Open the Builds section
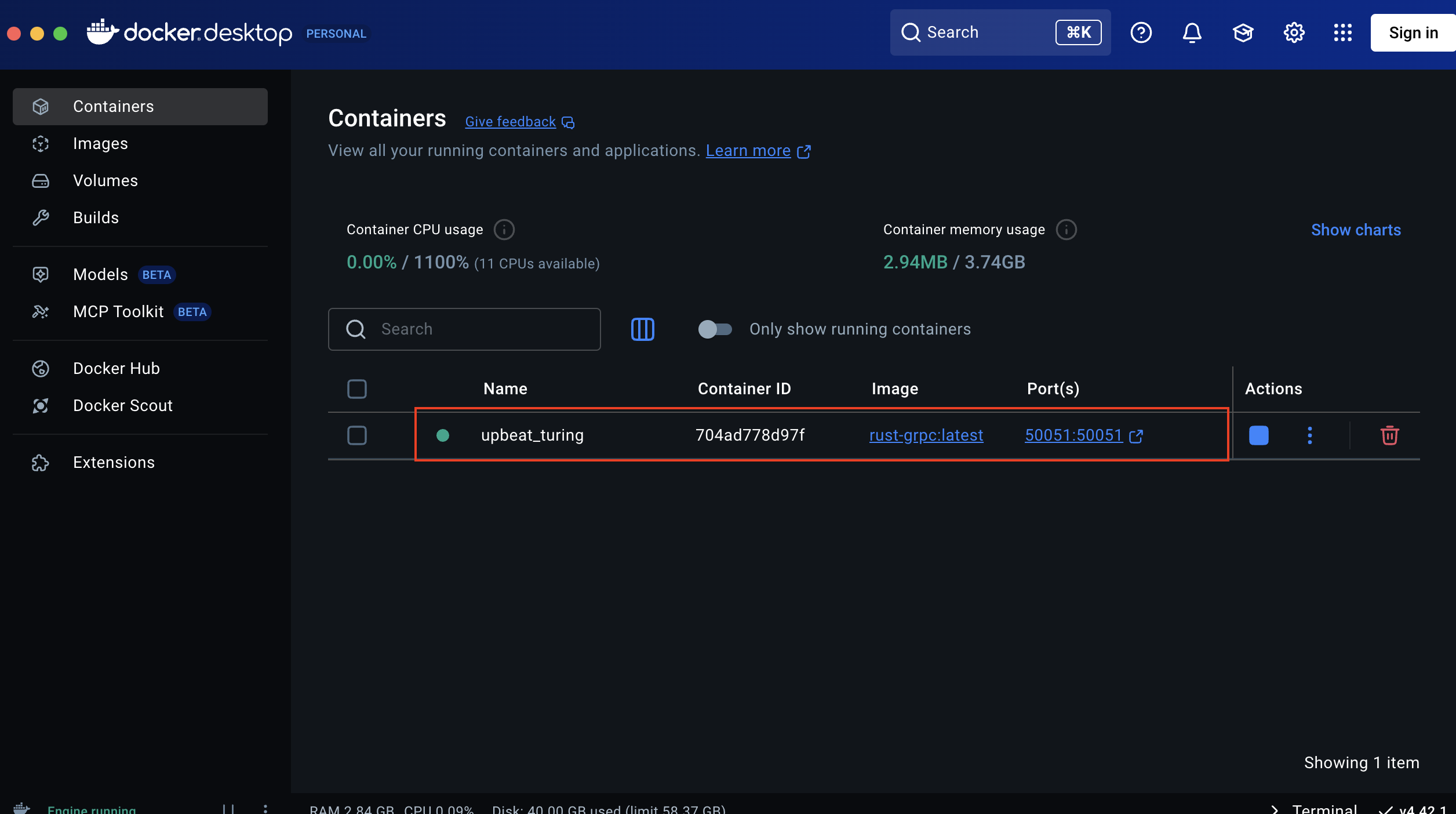Image resolution: width=1456 pixels, height=814 pixels. 140,218
